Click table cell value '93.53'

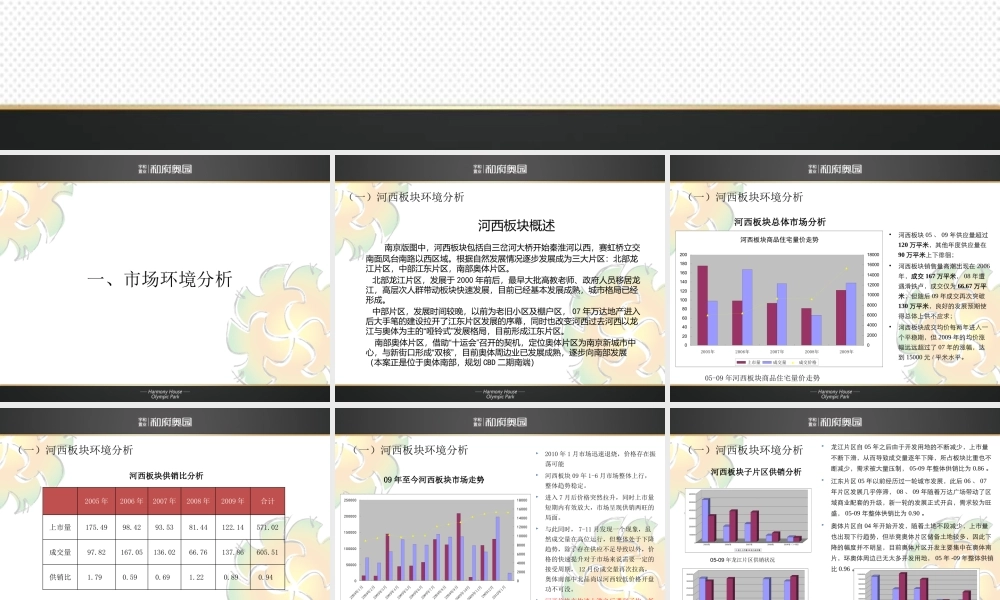(x=165, y=527)
